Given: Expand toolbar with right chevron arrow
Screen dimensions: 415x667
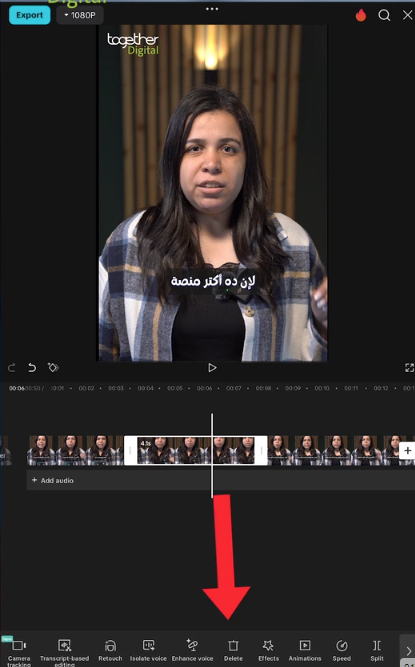Looking at the screenshot, I should pos(408,651).
